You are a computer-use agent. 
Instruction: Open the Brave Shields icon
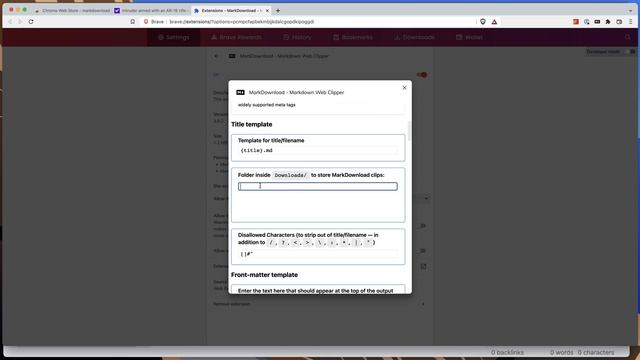(x=483, y=22)
